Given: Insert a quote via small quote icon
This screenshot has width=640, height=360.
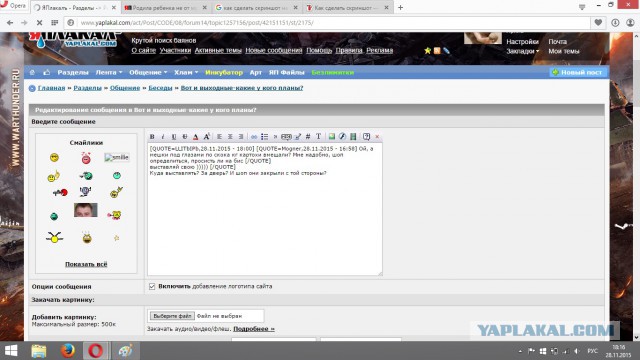Looking at the screenshot, I should [x=275, y=137].
